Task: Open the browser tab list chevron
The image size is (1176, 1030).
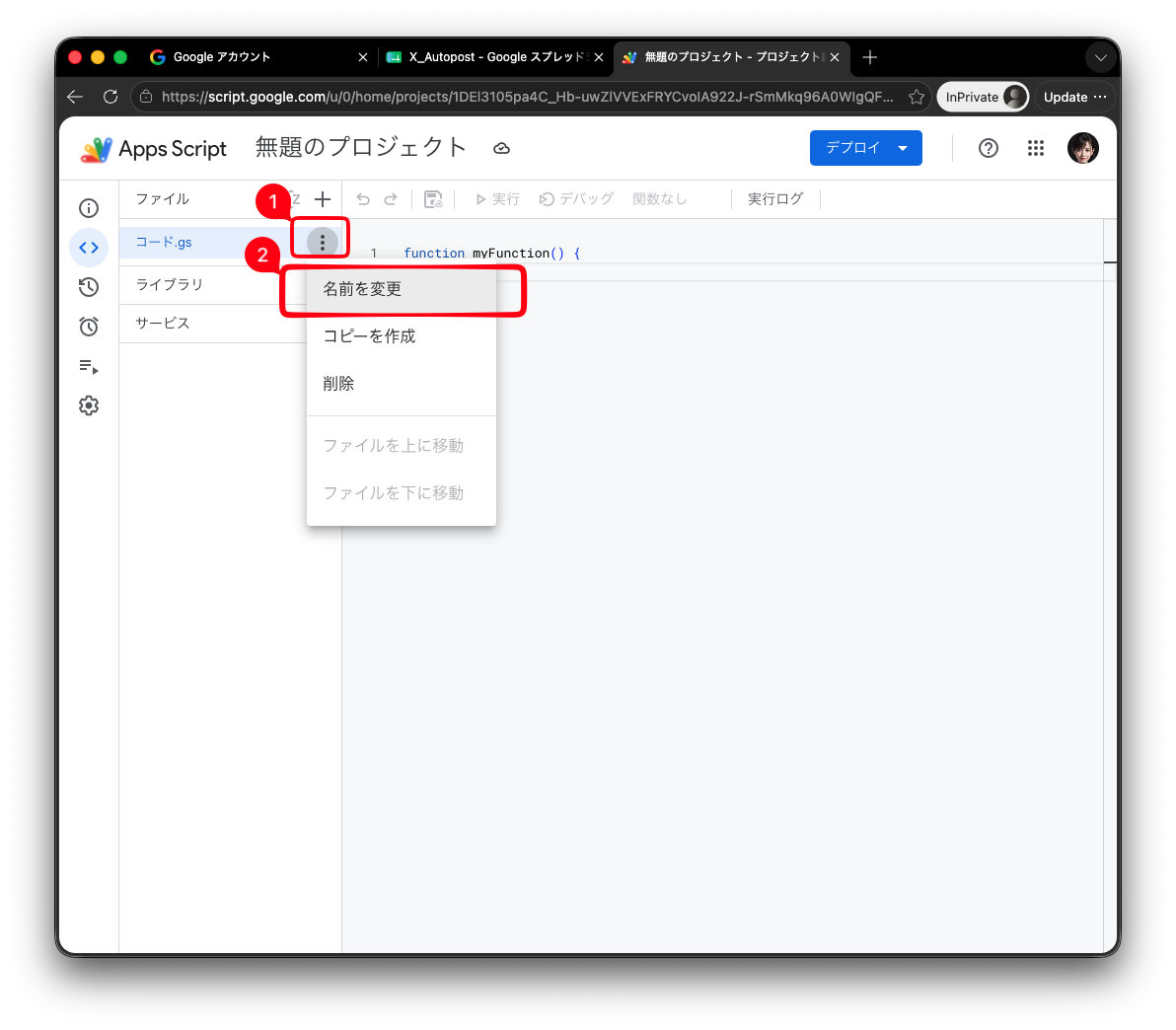Action: tap(1100, 57)
